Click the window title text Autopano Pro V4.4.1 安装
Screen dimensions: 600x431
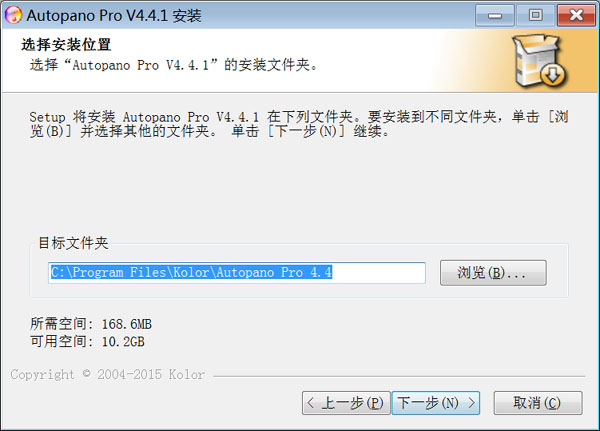click(114, 16)
